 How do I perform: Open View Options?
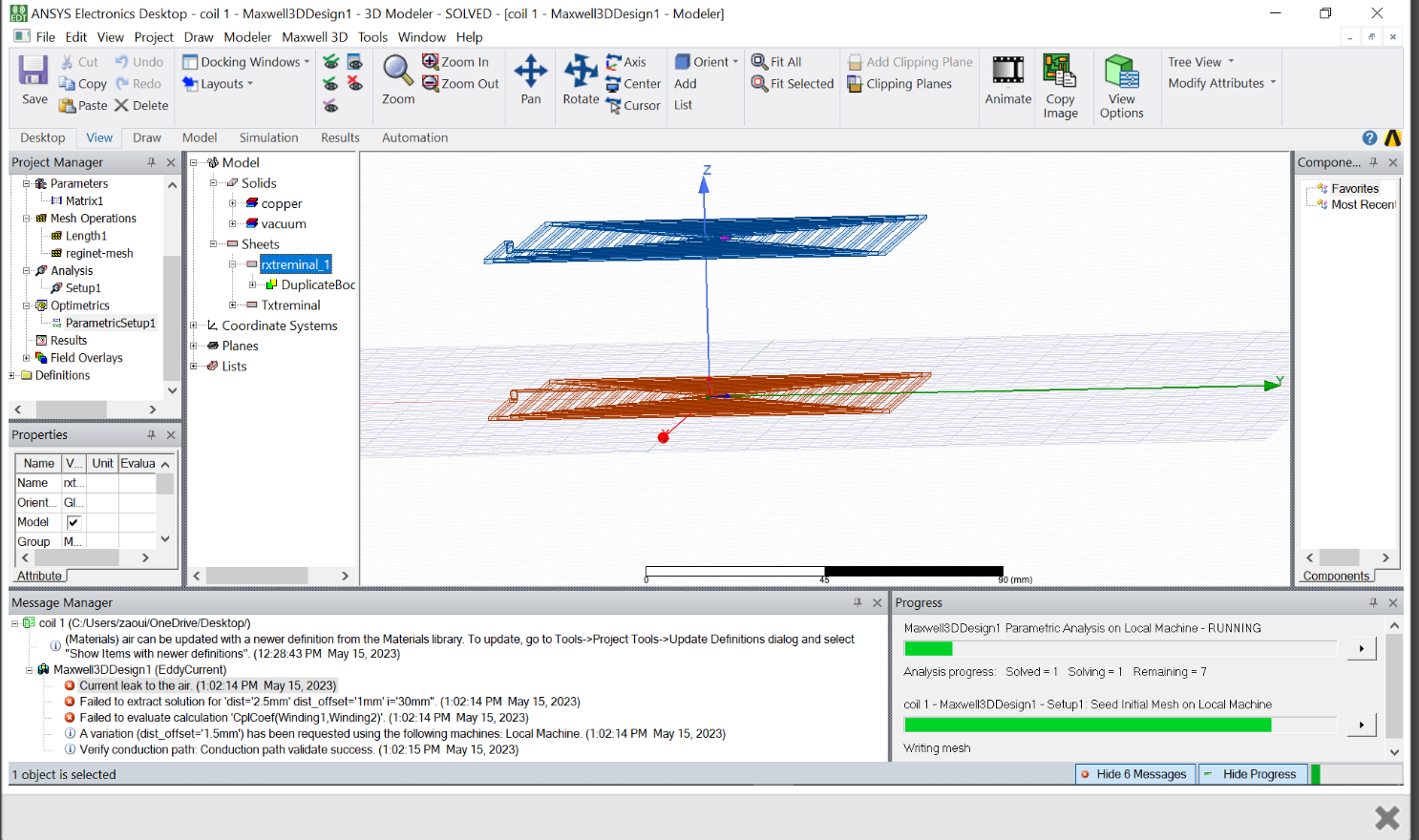(1121, 71)
